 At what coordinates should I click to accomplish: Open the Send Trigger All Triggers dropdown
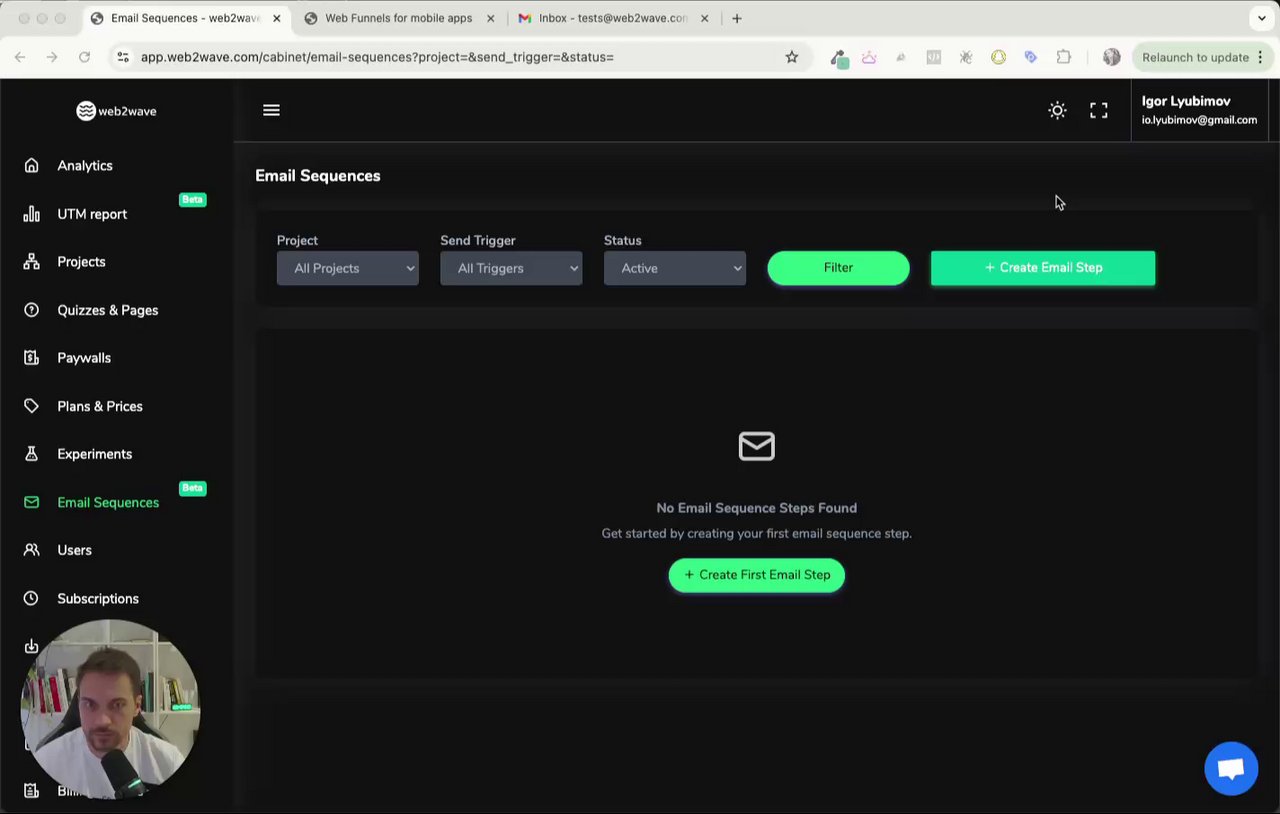click(x=511, y=268)
